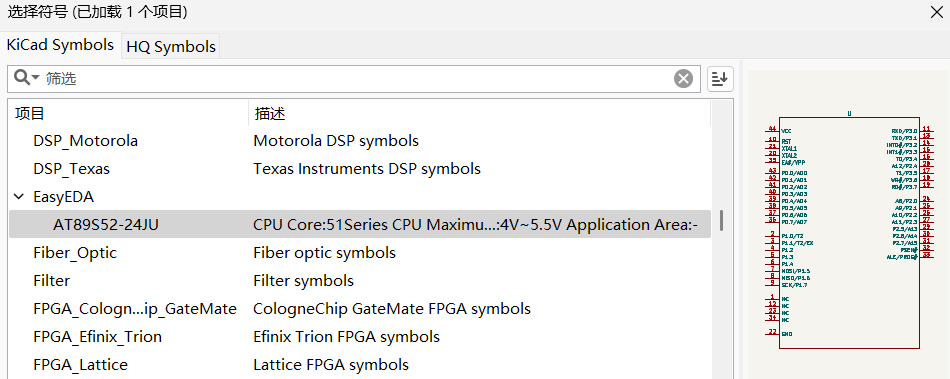
Task: Click the 项目 column header
Action: click(128, 113)
